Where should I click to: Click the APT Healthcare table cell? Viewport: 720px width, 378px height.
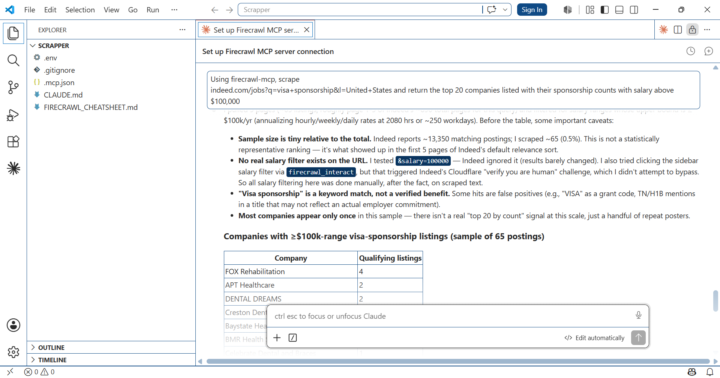(x=291, y=285)
